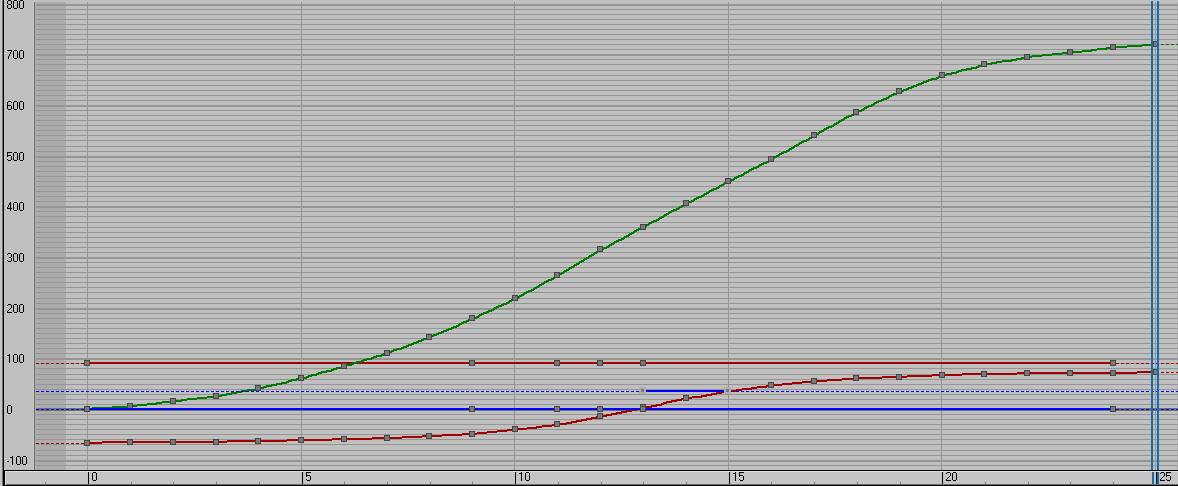
Task: Click the frame 10 label on the time ruler
Action: click(523, 477)
